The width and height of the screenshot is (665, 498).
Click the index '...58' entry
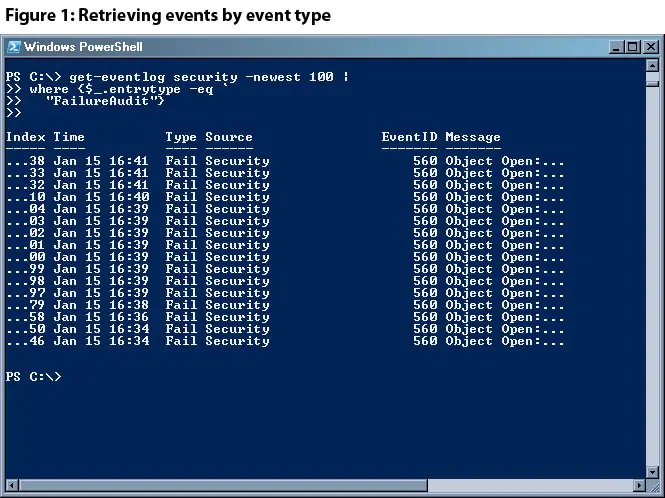[25, 317]
